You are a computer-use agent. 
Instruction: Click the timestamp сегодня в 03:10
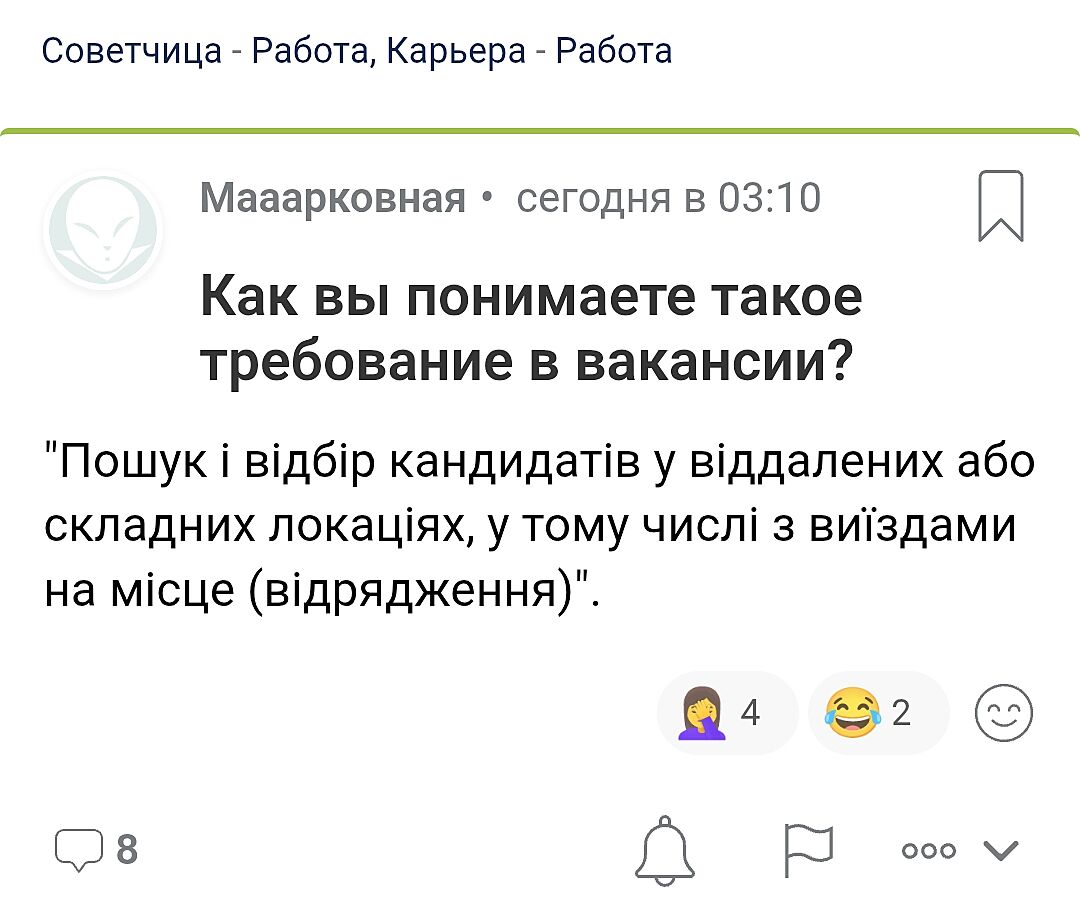pyautogui.click(x=668, y=198)
